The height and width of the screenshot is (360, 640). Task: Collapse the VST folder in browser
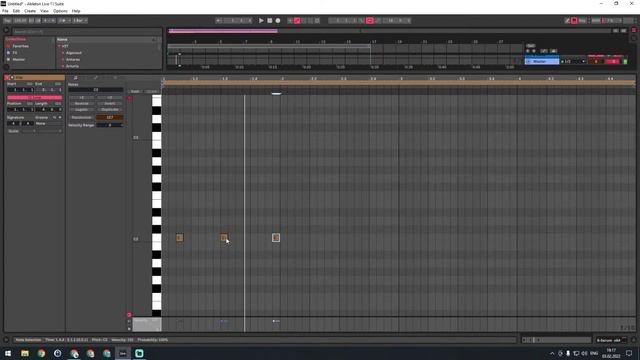click(x=59, y=46)
